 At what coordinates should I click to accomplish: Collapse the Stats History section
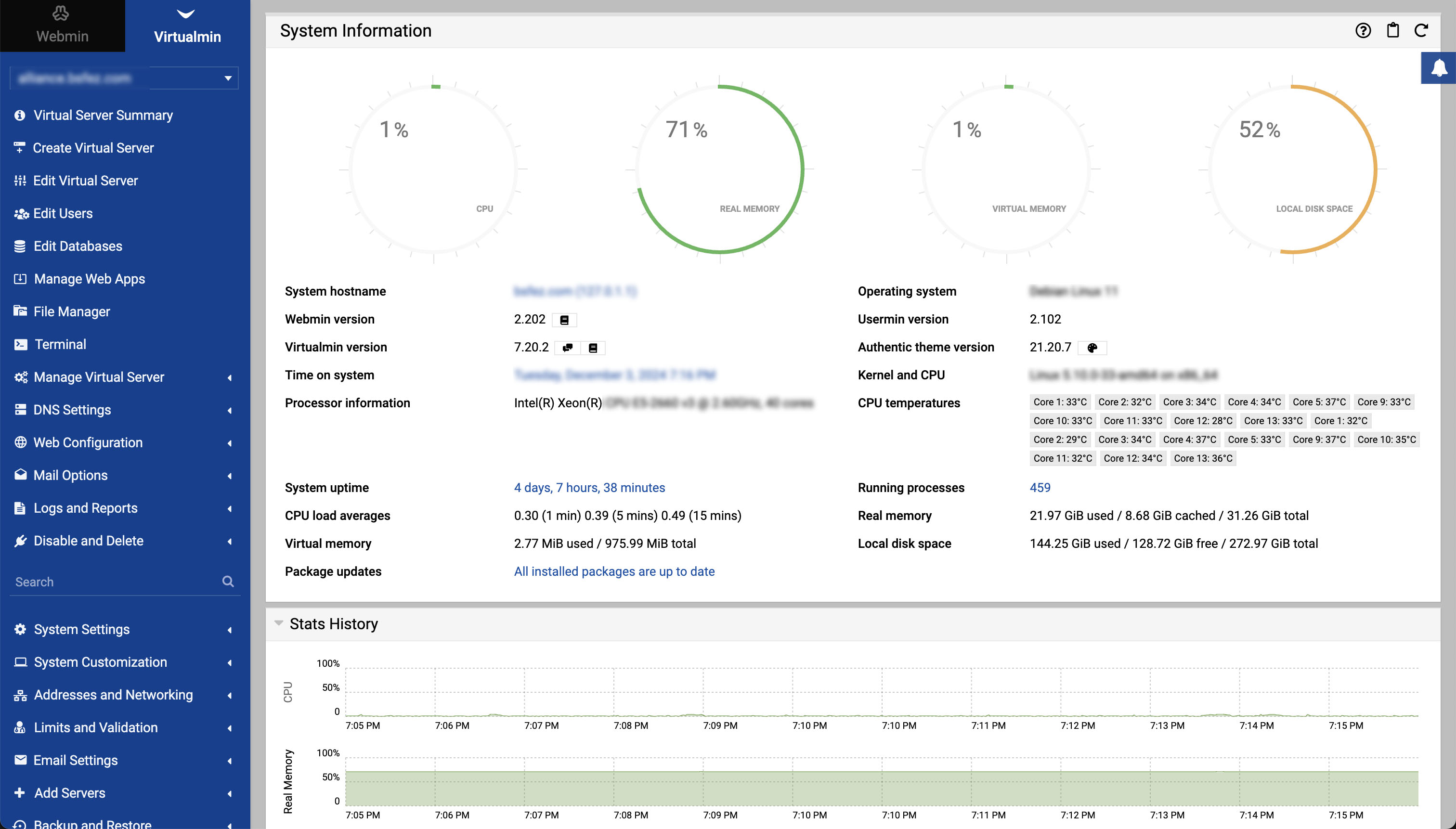point(278,623)
